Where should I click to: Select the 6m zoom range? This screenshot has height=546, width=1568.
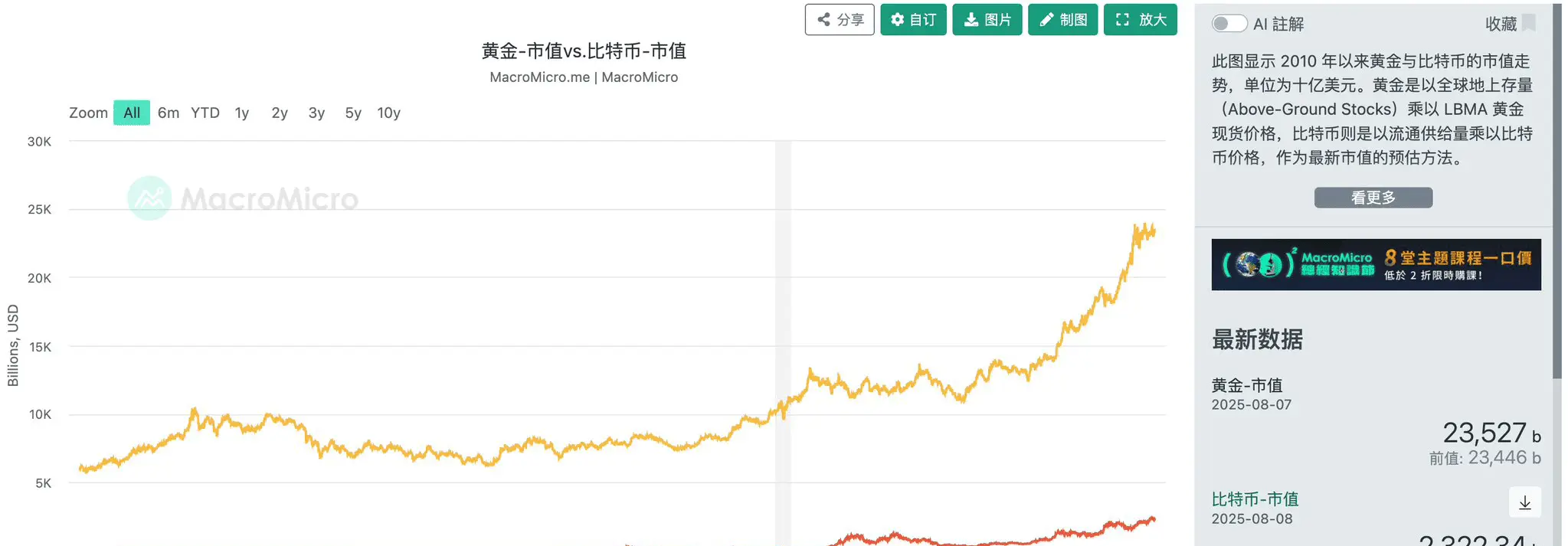tap(169, 113)
